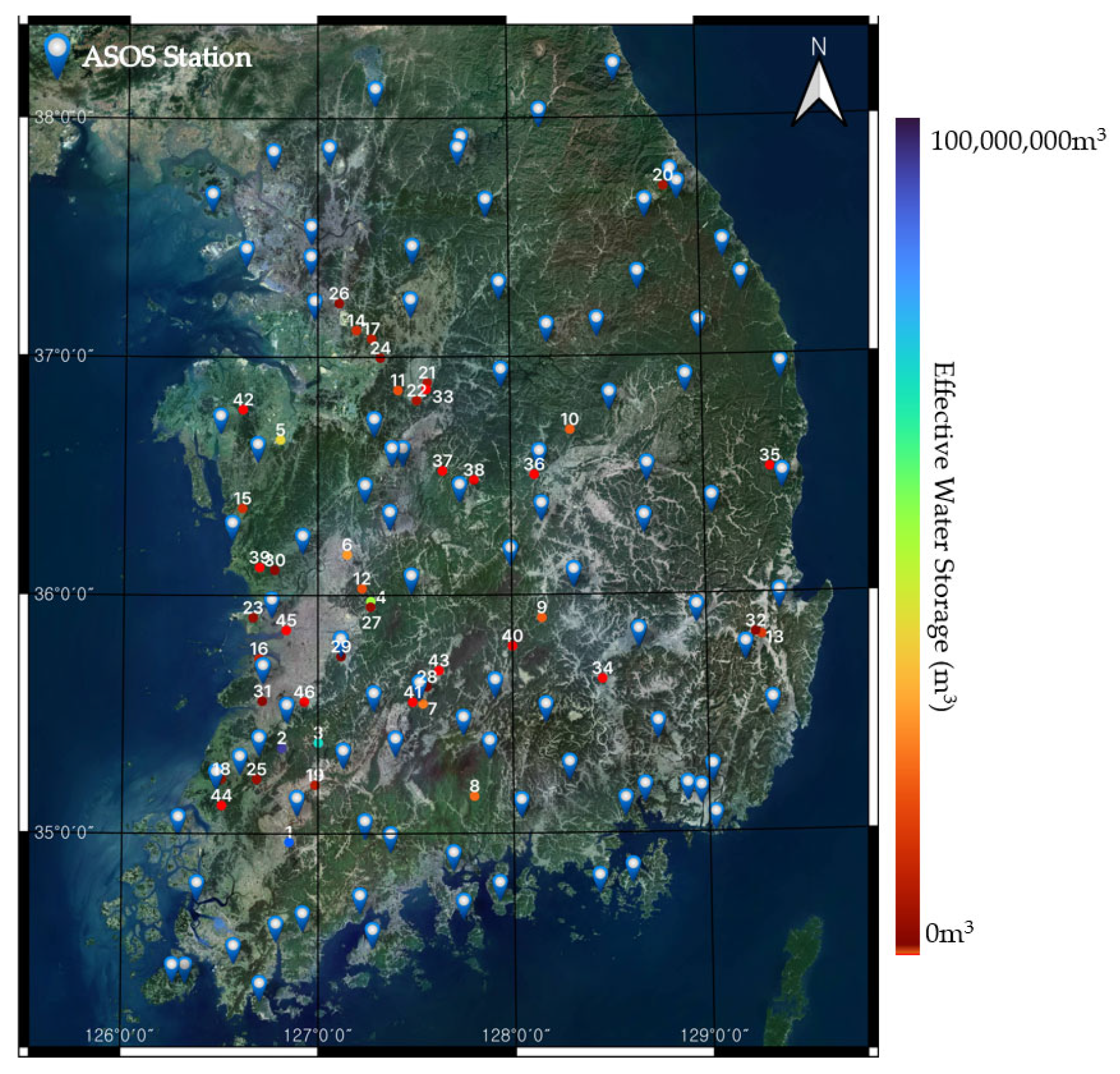The width and height of the screenshot is (1120, 1074).
Task: Click the dark purple top of color bar
Action: click(x=907, y=126)
